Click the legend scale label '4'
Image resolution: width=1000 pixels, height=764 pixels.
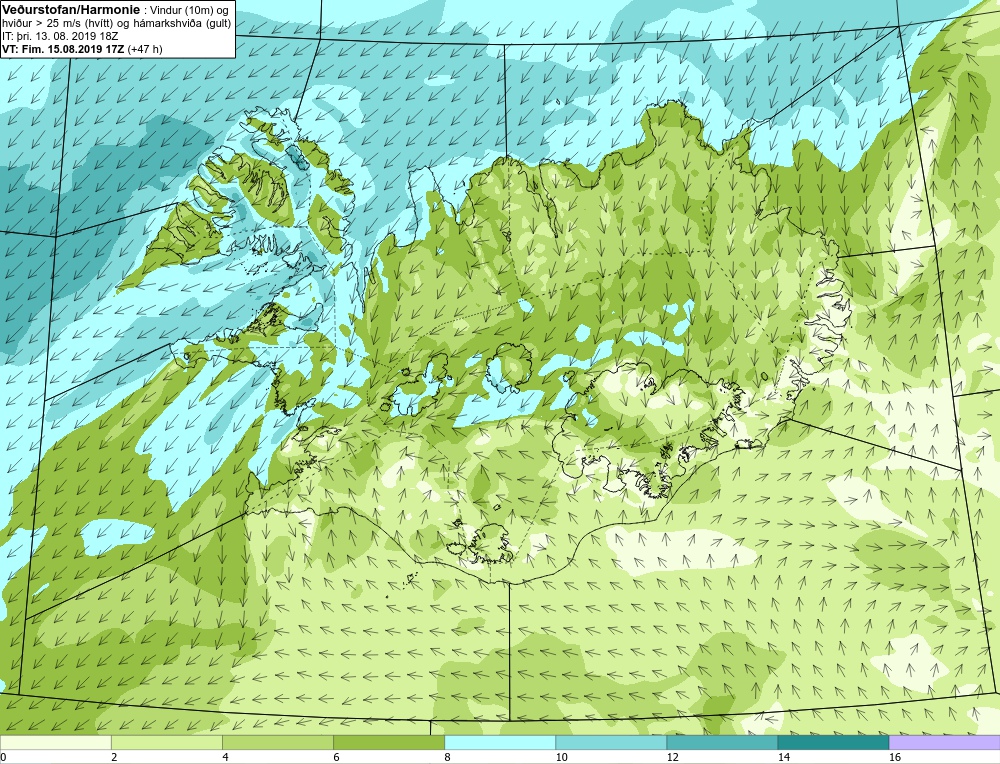[x=225, y=757]
